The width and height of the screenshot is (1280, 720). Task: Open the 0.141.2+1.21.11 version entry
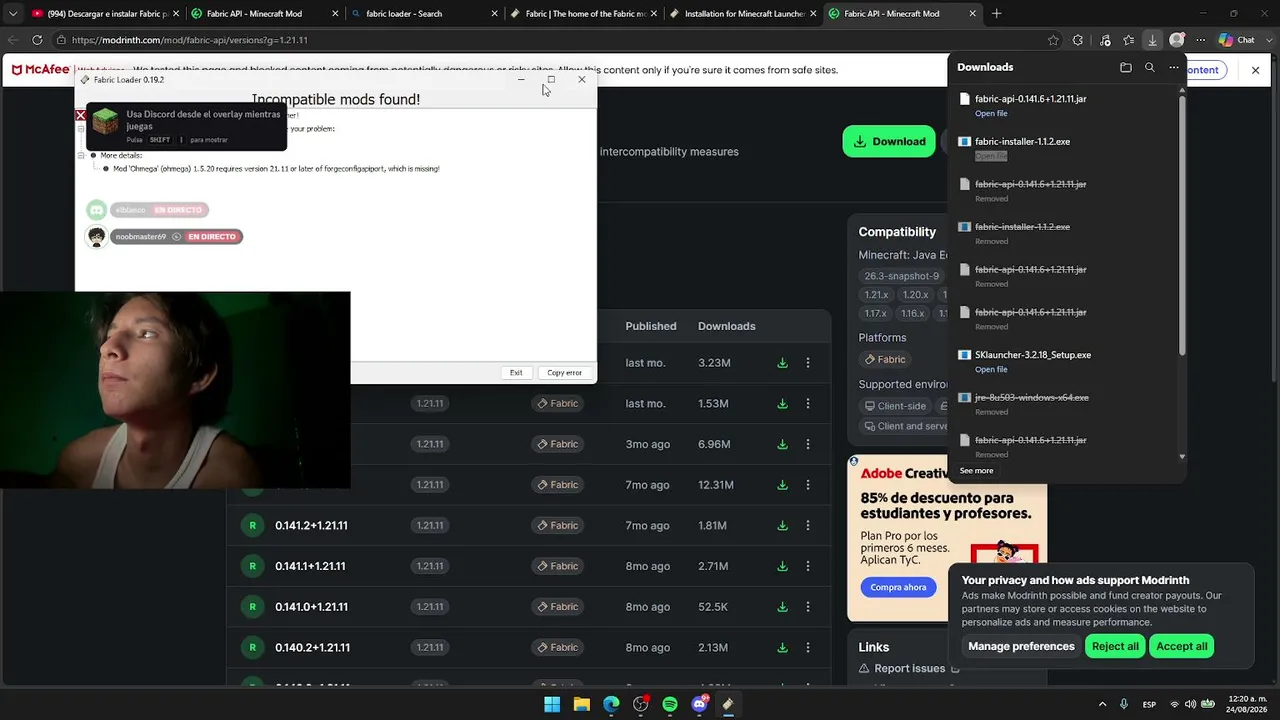click(311, 525)
